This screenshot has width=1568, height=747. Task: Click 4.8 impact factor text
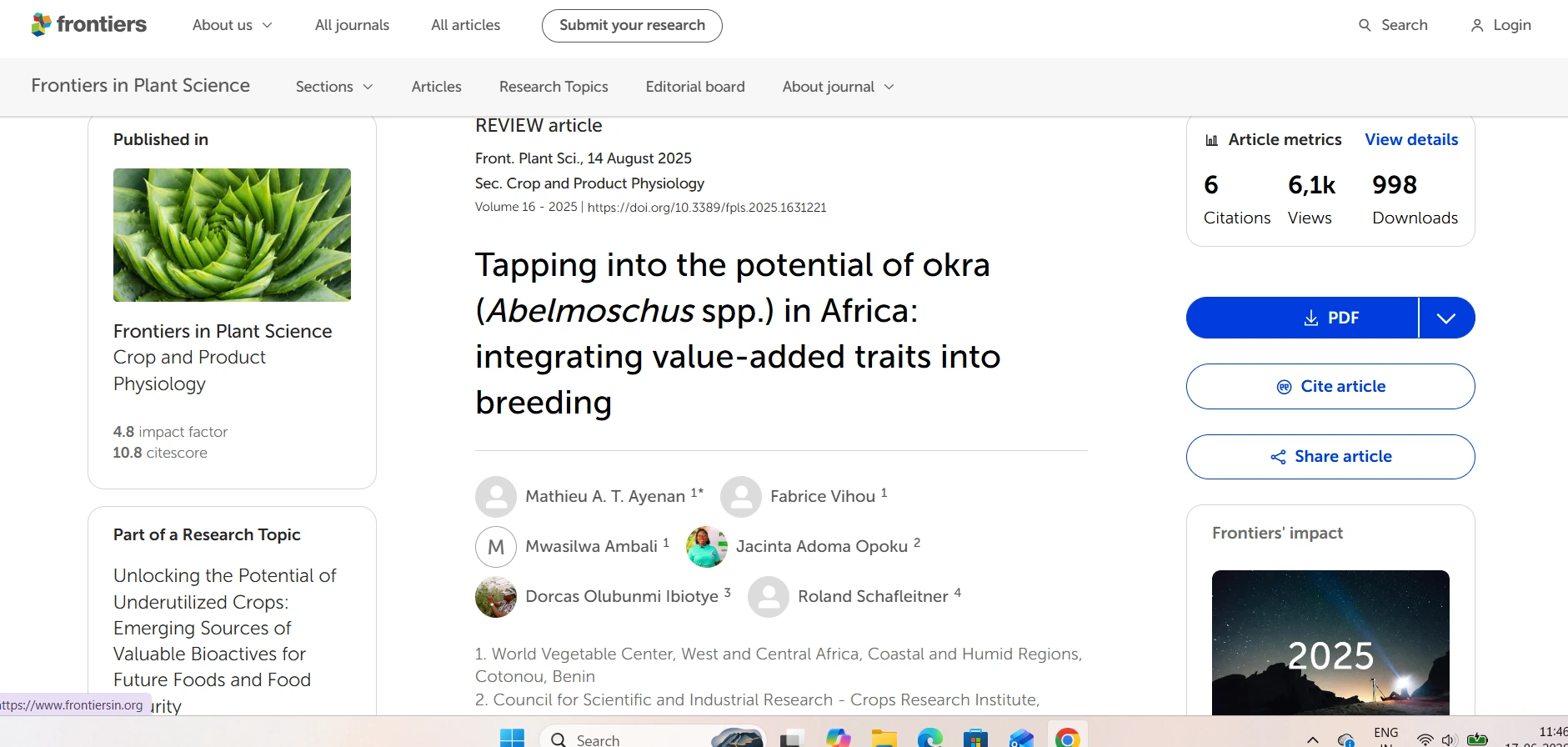[x=170, y=432]
